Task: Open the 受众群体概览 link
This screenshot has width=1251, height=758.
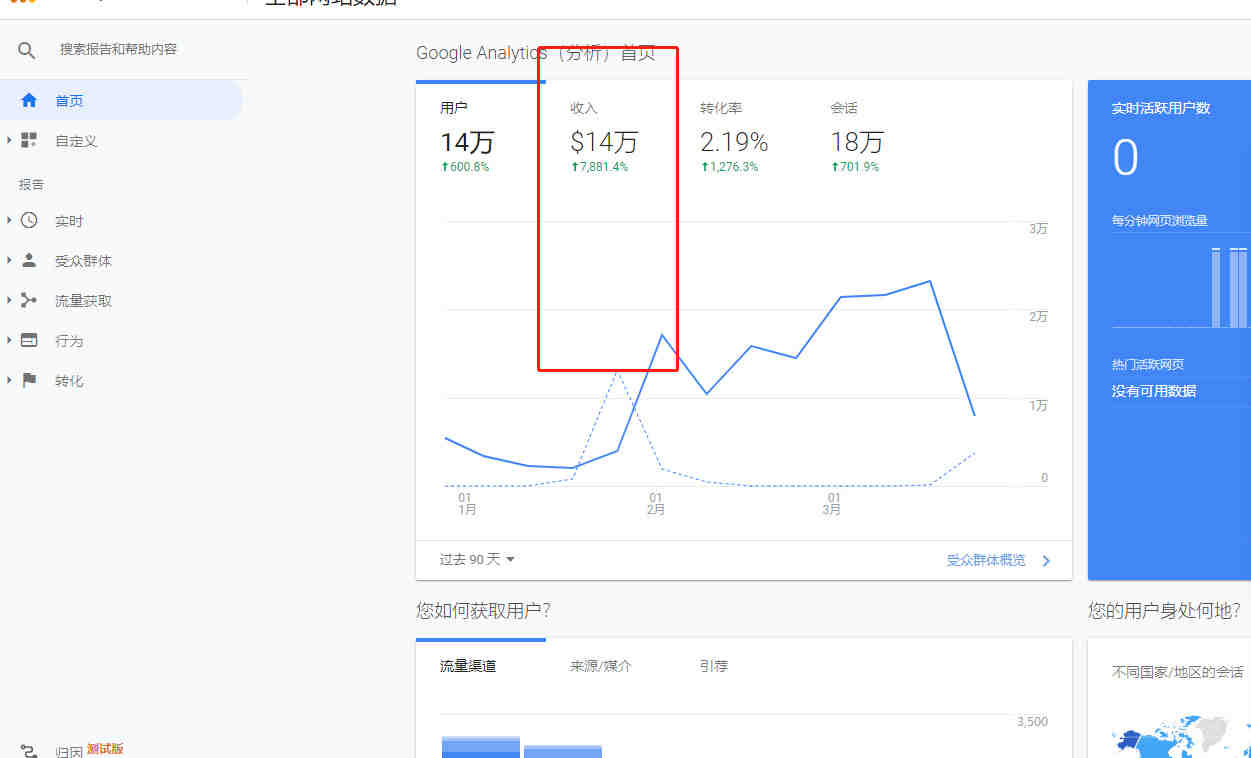Action: pos(986,560)
